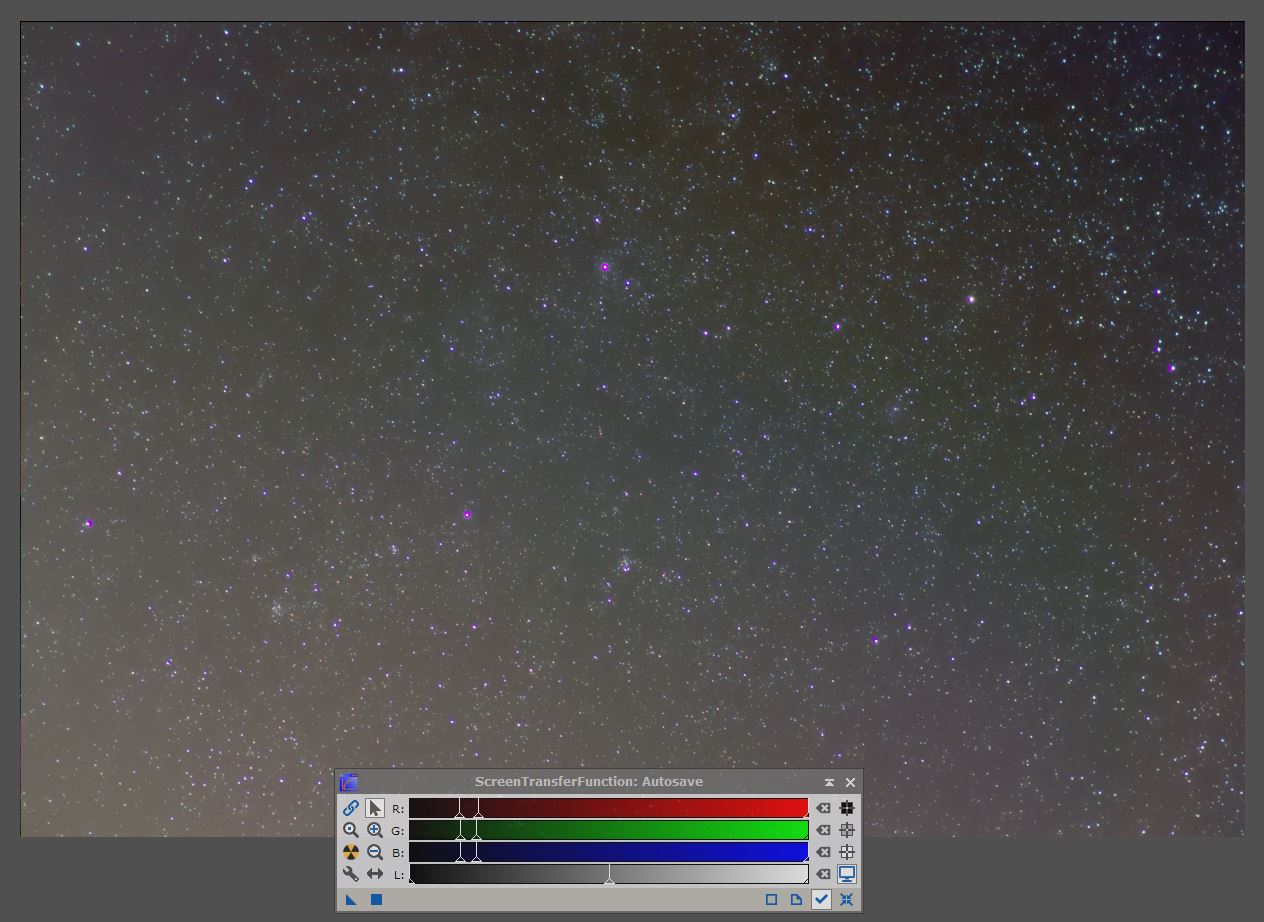The image size is (1264, 922).
Task: Select the zoom in mode icon
Action: [x=375, y=830]
